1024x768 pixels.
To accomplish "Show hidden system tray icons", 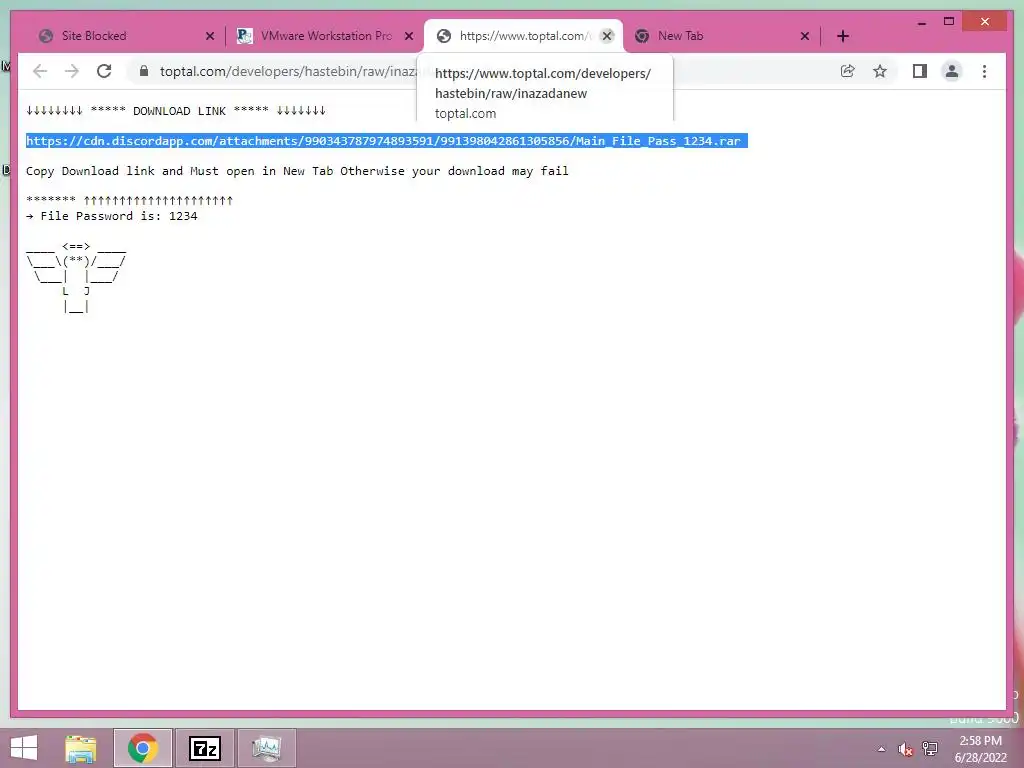I will tap(882, 749).
